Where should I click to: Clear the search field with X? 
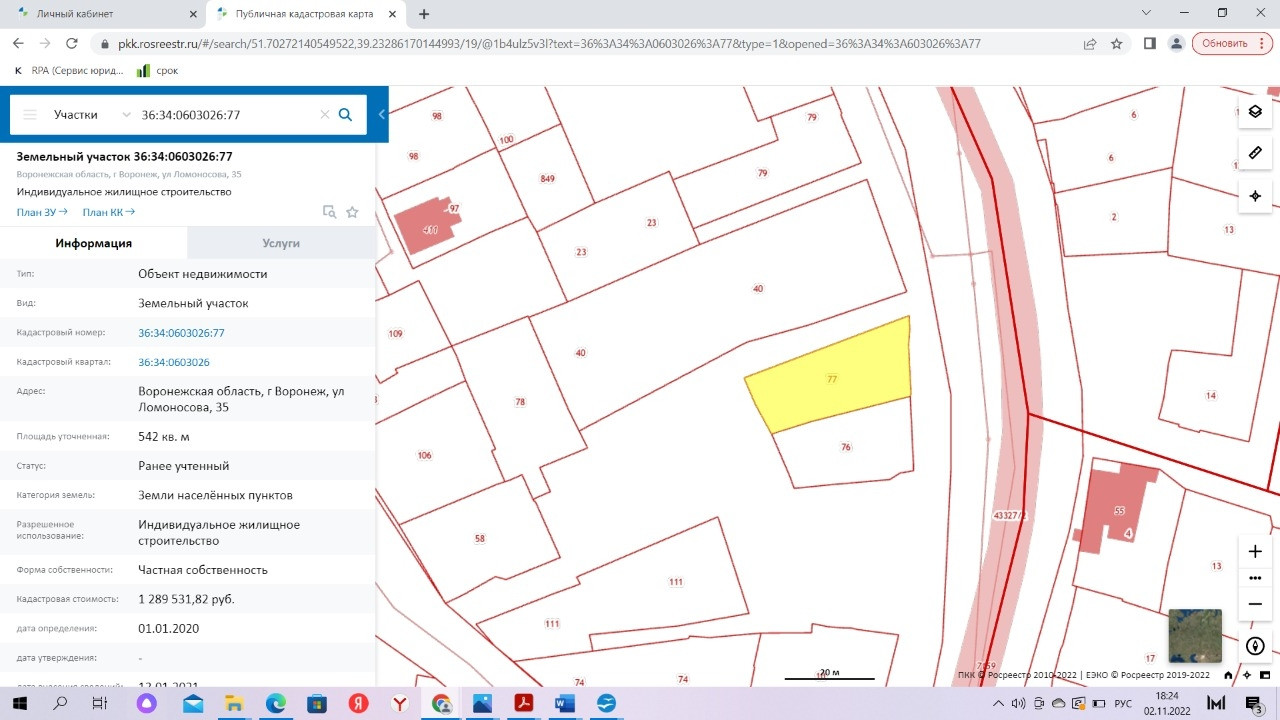point(324,115)
